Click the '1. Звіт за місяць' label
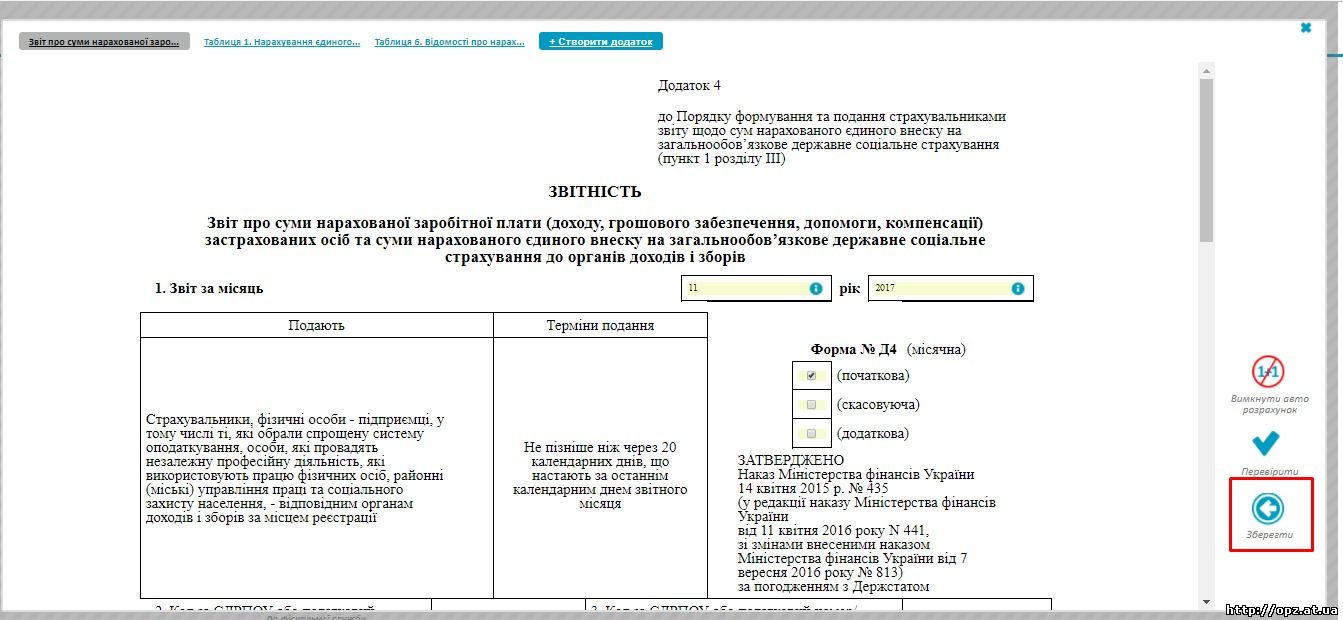The image size is (1343, 620). point(209,288)
